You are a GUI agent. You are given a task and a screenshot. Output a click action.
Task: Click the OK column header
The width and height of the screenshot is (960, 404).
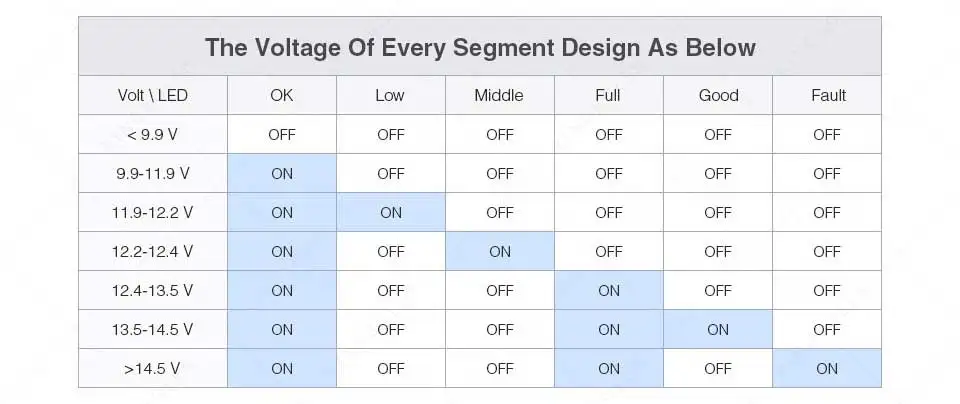282,95
